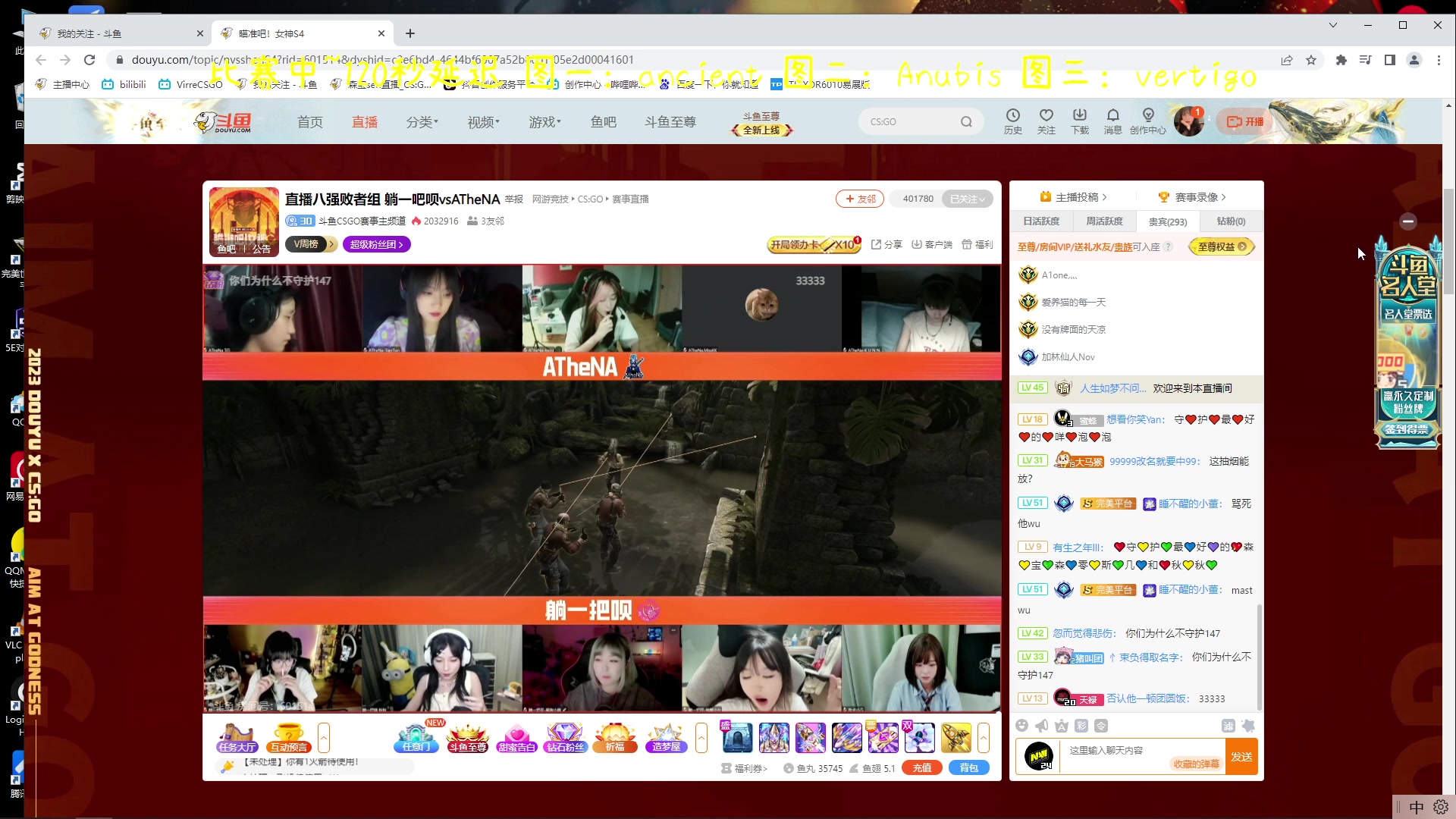The width and height of the screenshot is (1456, 819).
Task: Open Chrome tab search dropdown arrow
Action: 1333,25
